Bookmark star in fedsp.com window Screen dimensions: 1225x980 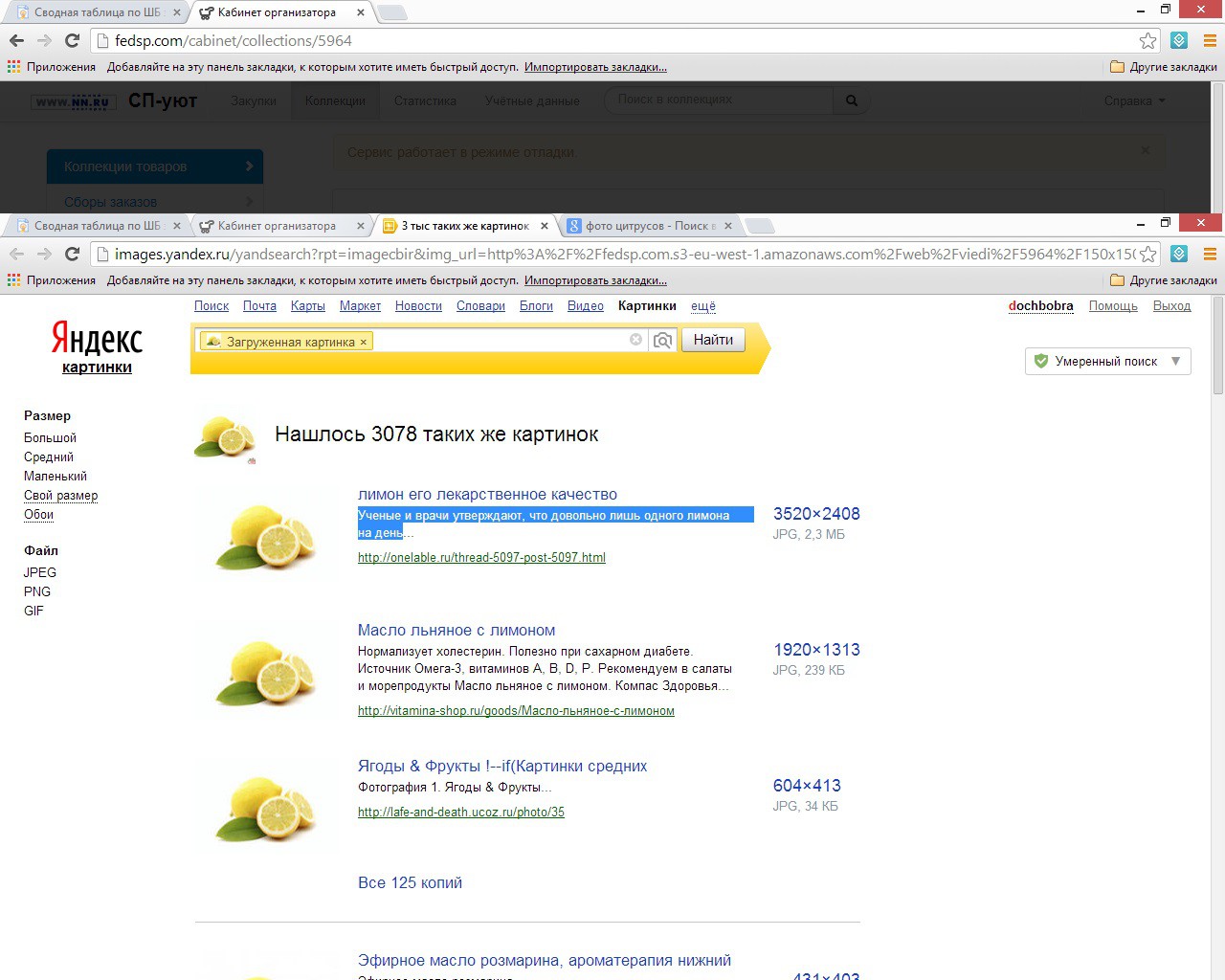coord(1147,40)
